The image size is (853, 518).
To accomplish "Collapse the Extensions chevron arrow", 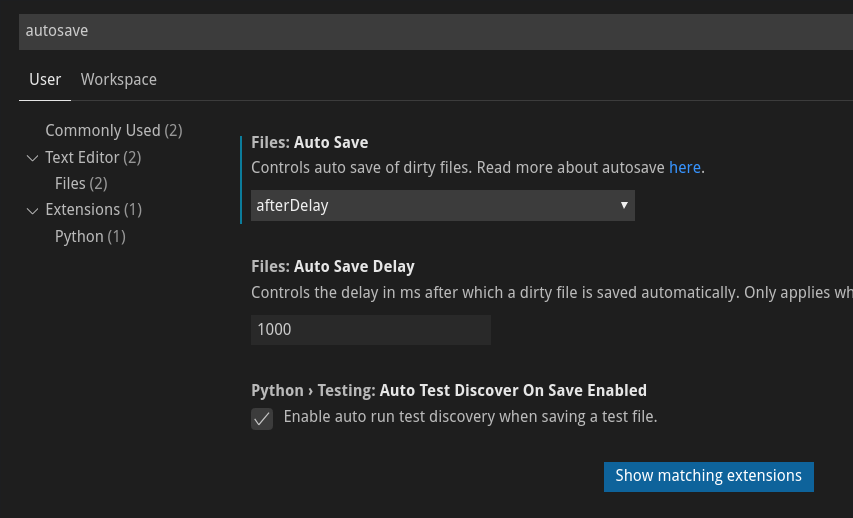I will 33,211.
